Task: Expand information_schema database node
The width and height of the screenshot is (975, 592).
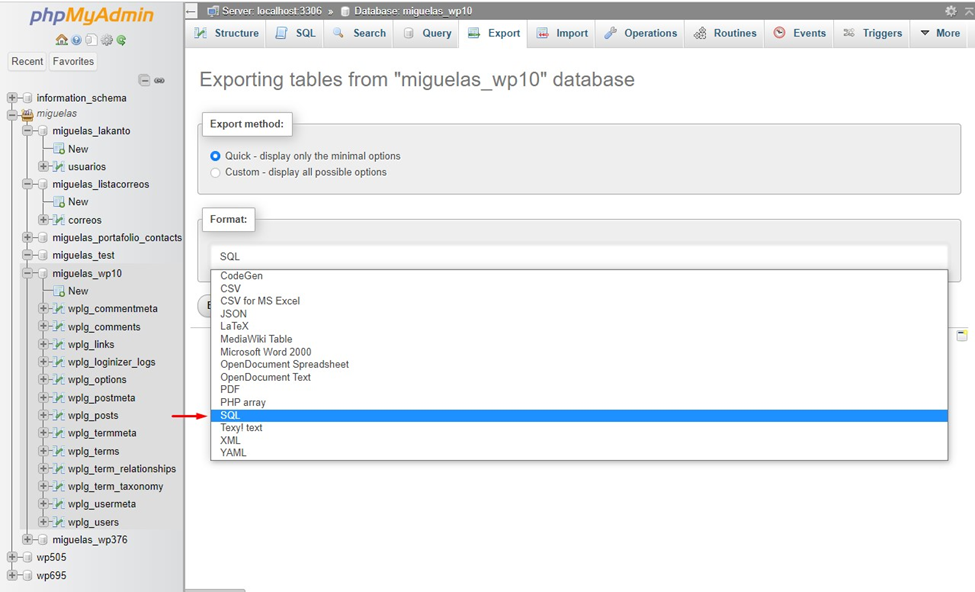Action: [12, 98]
